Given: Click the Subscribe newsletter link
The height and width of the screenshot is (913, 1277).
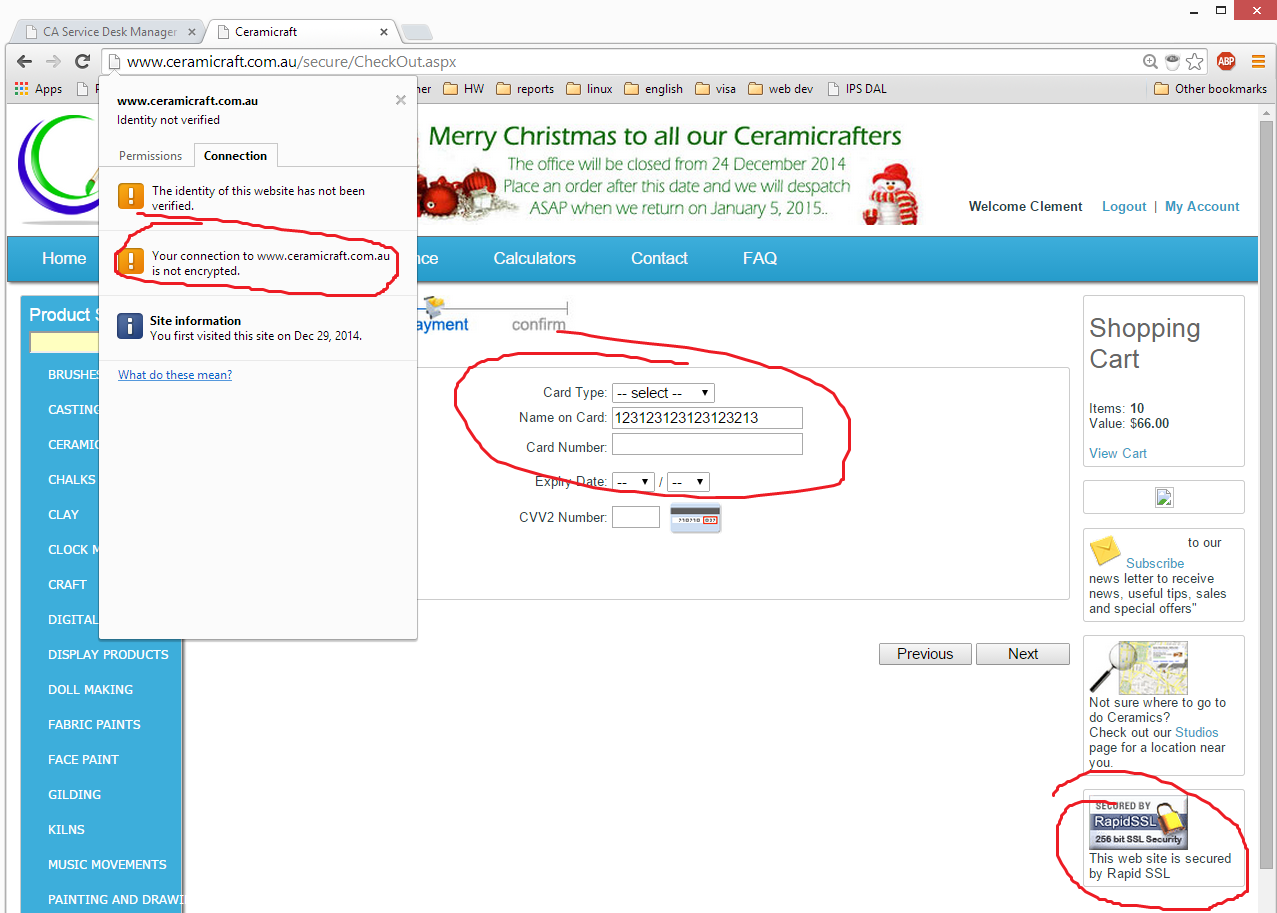Looking at the screenshot, I should (1155, 564).
